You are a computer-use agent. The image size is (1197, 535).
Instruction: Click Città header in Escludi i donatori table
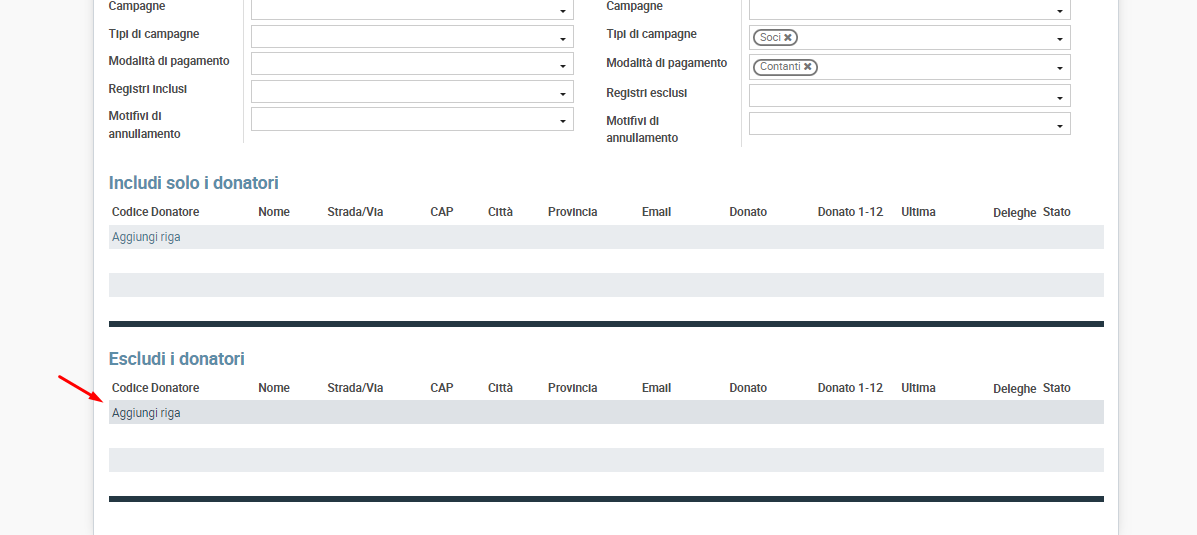pyautogui.click(x=500, y=388)
